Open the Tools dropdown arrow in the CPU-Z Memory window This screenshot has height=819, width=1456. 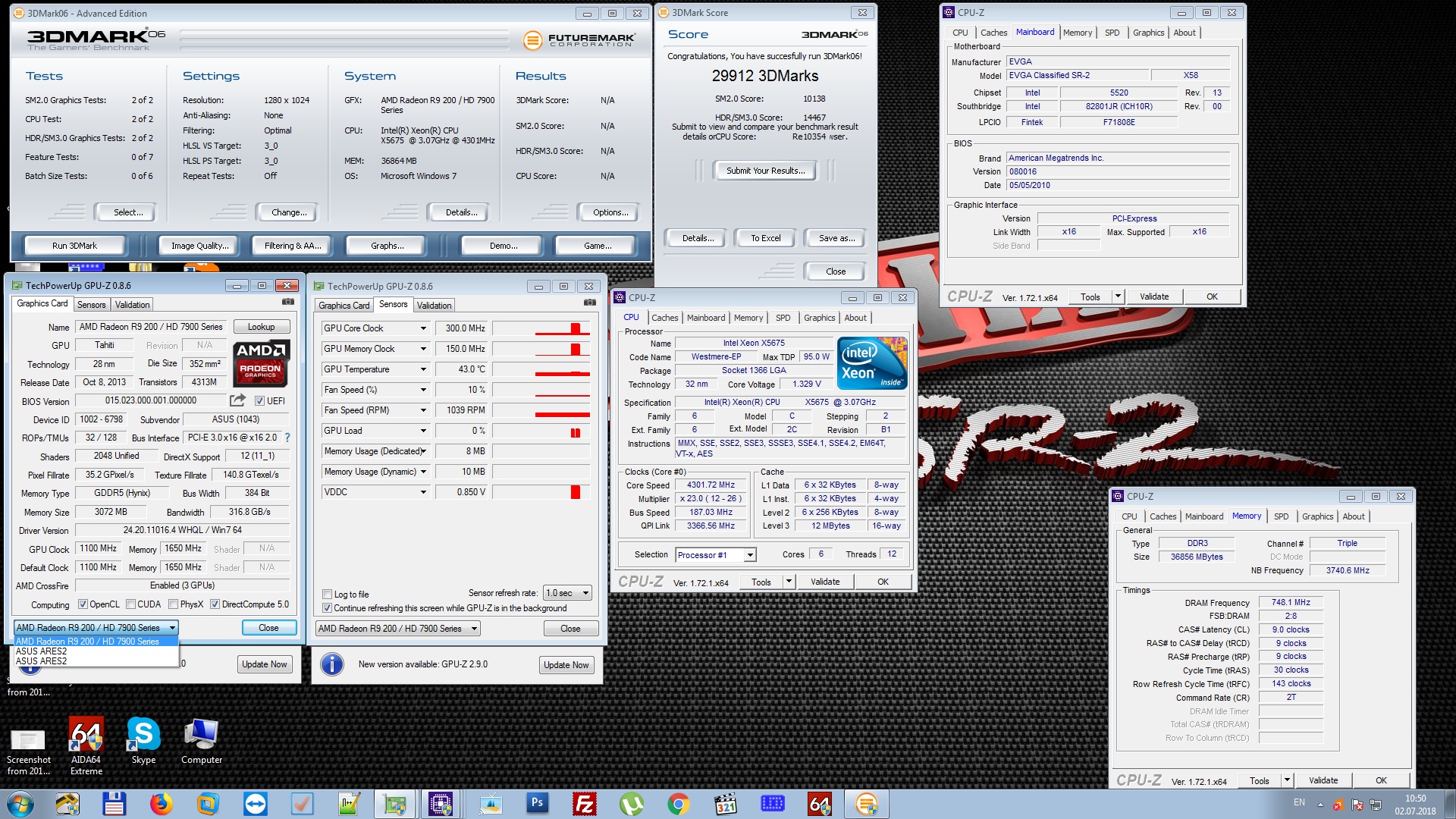tap(1287, 780)
